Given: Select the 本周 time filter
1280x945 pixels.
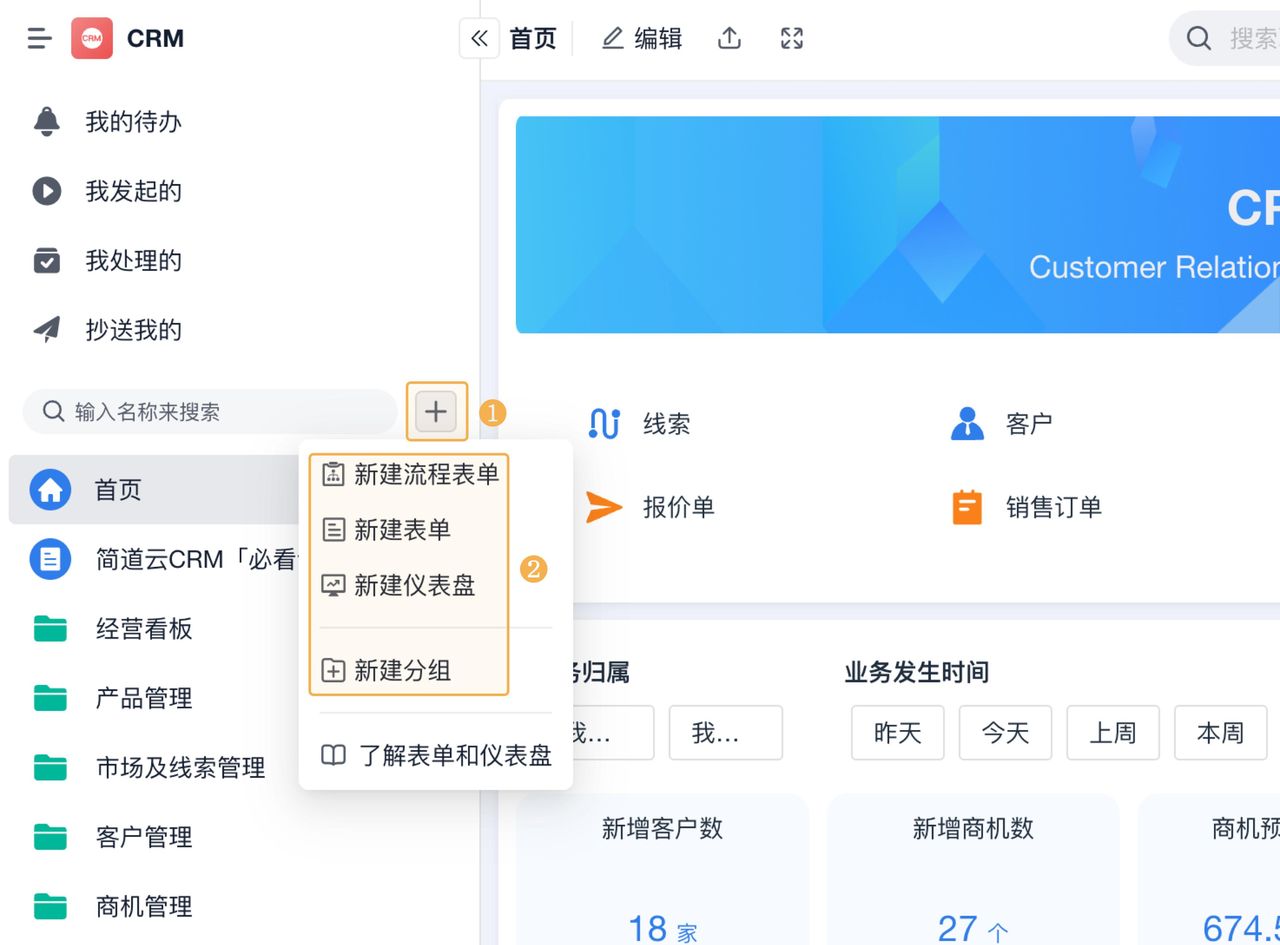Looking at the screenshot, I should tap(1219, 733).
